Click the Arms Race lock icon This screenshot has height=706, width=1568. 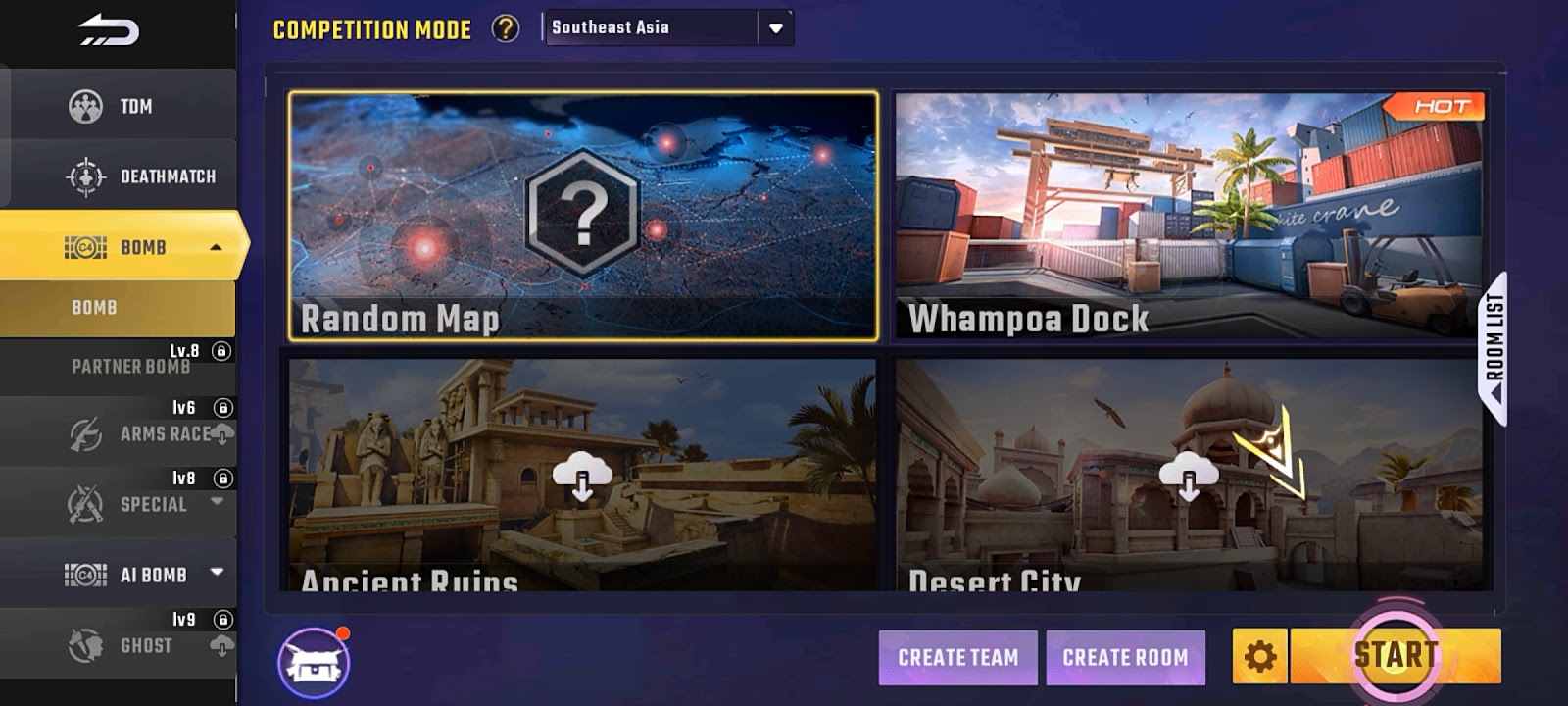pyautogui.click(x=222, y=407)
